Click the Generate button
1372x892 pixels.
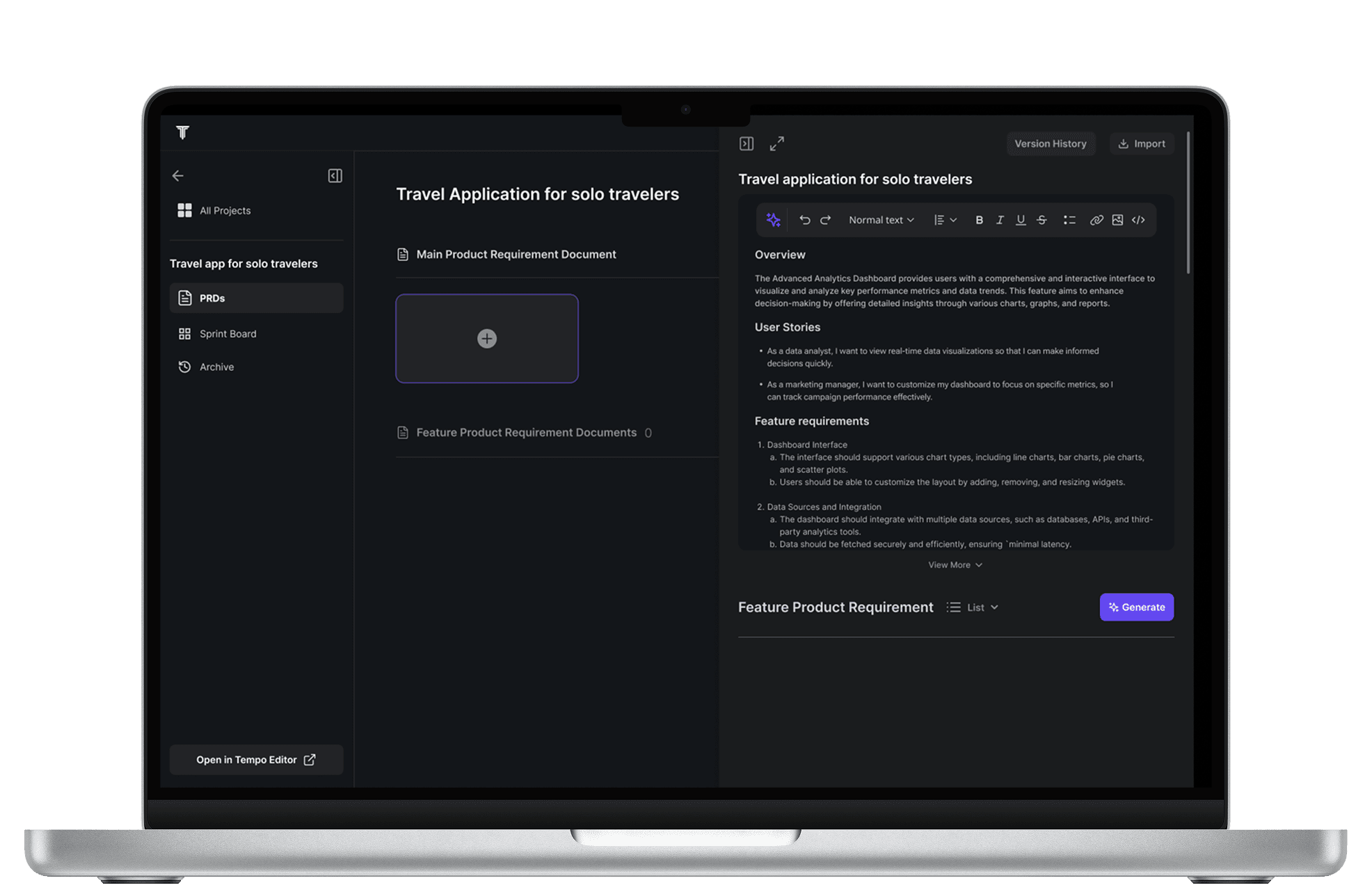1136,607
